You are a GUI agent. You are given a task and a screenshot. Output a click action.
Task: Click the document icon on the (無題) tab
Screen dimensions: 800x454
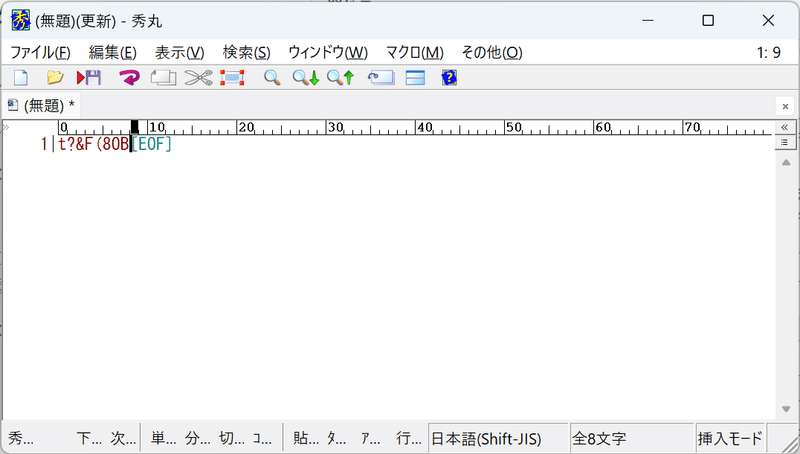[13, 105]
